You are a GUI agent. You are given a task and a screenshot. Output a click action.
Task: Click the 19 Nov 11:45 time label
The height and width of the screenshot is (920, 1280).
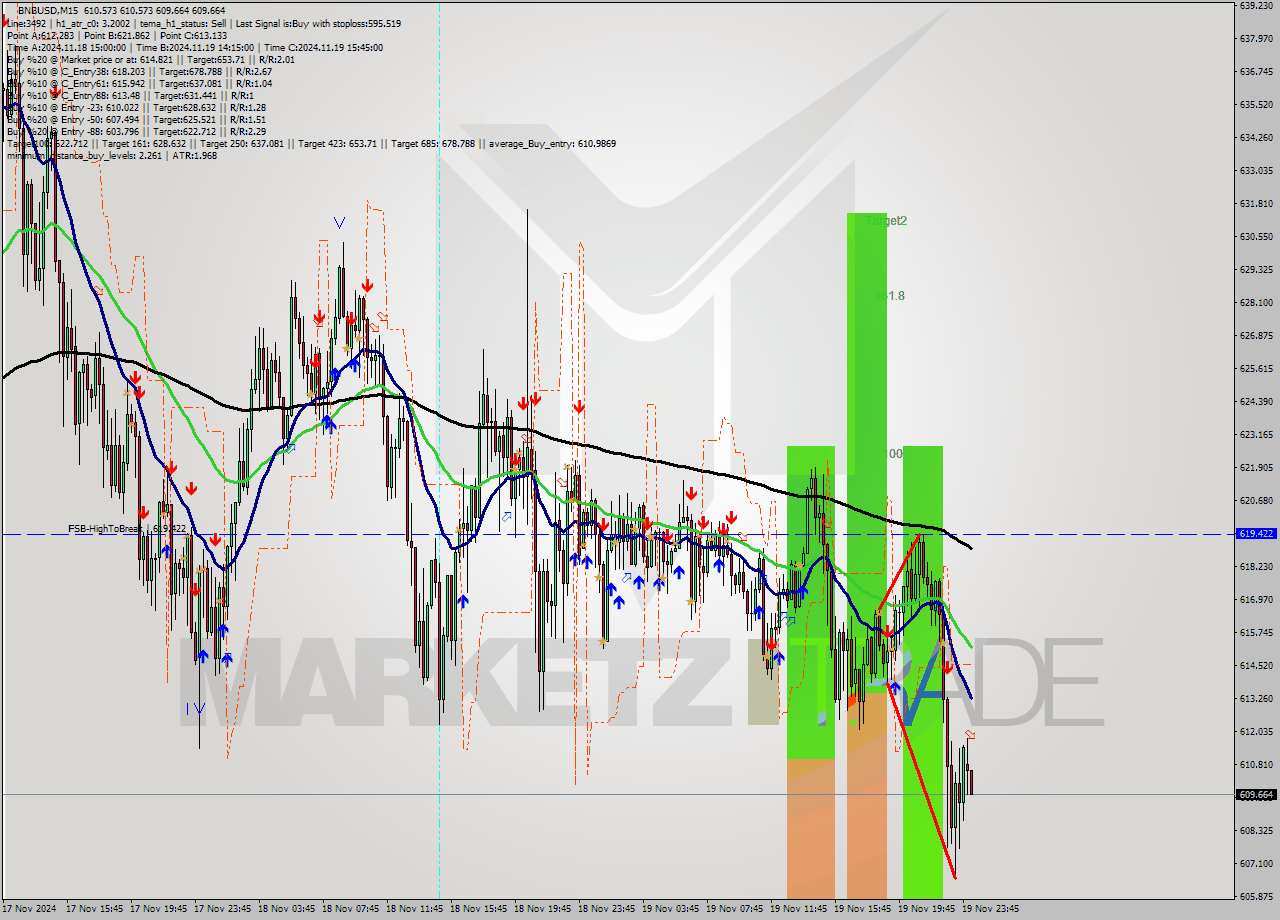click(x=798, y=909)
